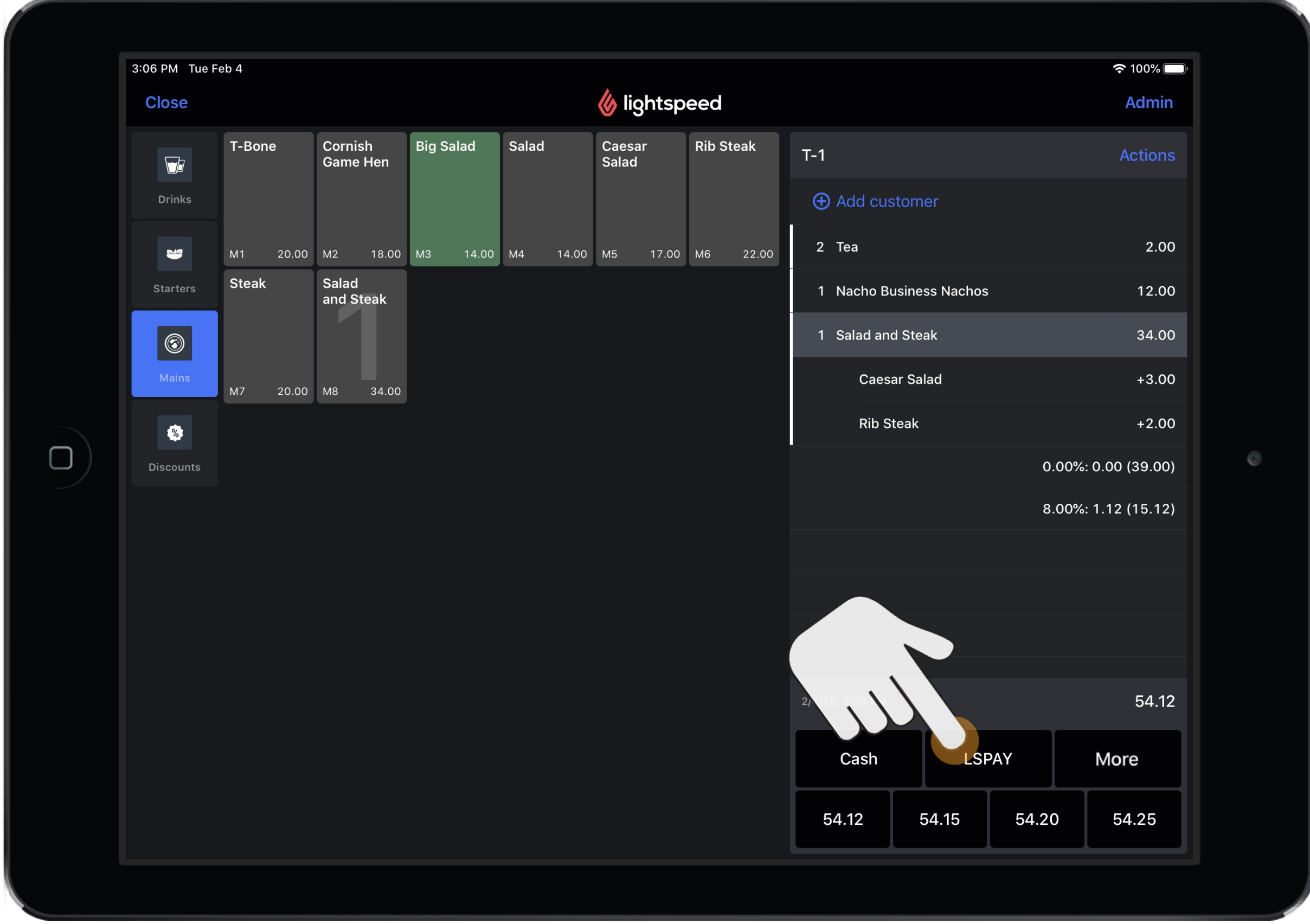Tap the T-1 table label
This screenshot has width=1310, height=924.
(x=813, y=155)
